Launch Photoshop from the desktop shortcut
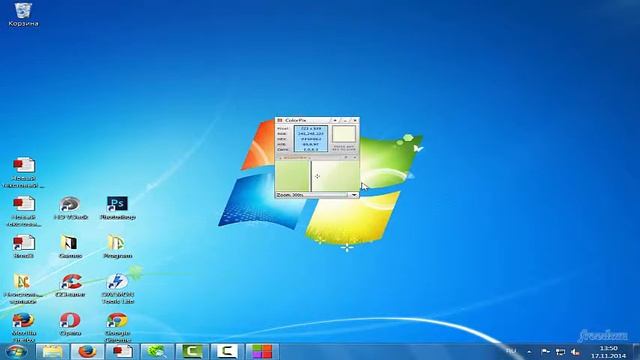The image size is (640, 360). [118, 208]
